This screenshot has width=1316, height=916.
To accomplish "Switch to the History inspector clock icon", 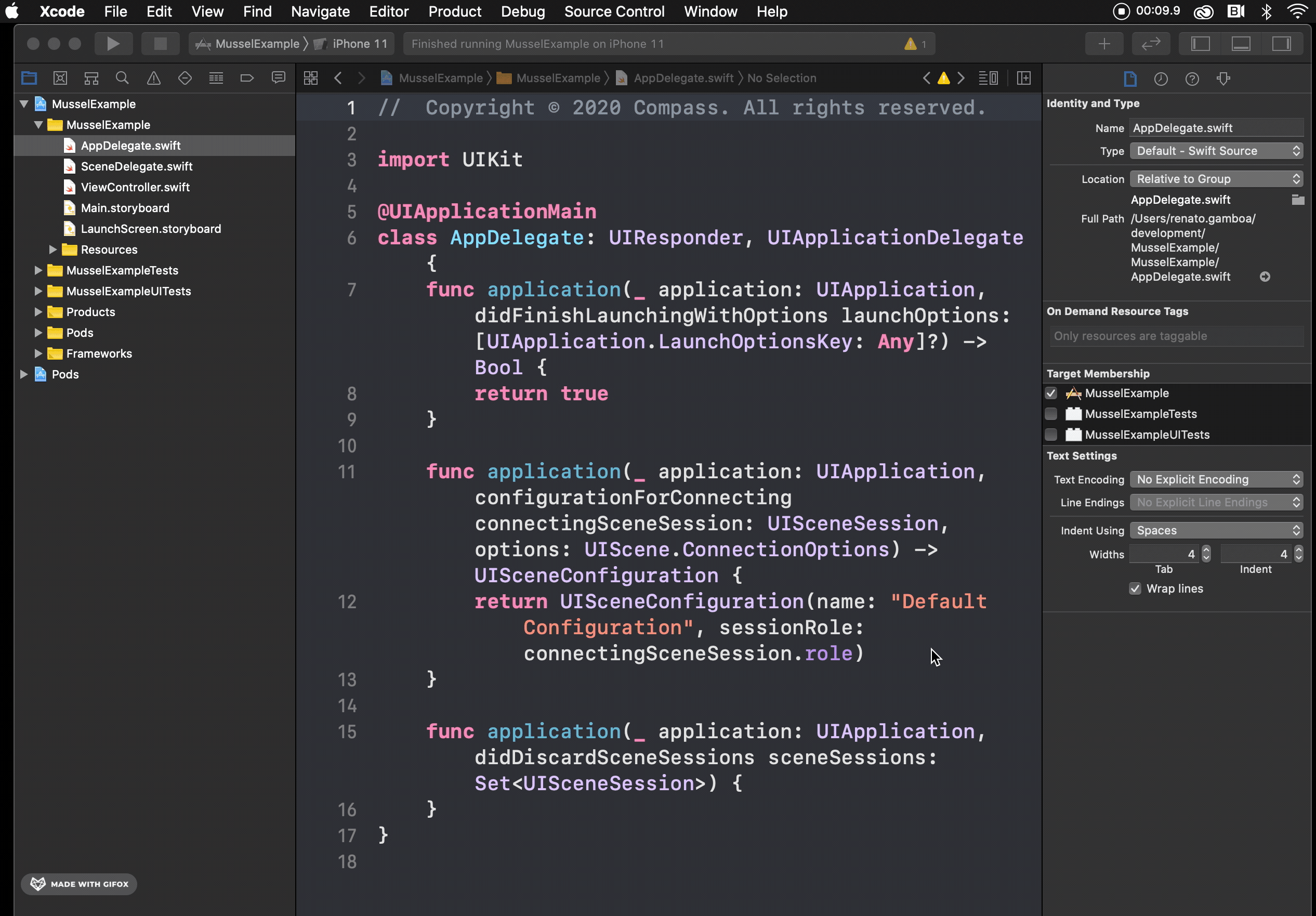I will (1161, 79).
